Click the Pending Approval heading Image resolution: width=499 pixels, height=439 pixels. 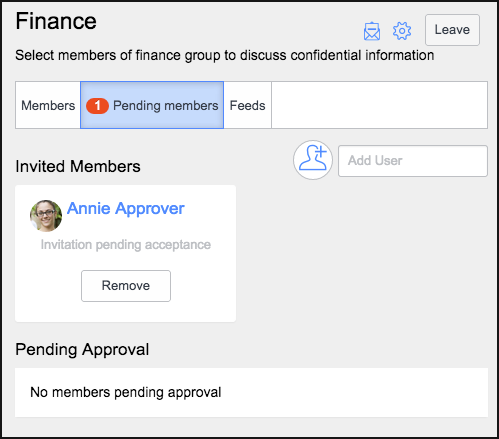82,350
